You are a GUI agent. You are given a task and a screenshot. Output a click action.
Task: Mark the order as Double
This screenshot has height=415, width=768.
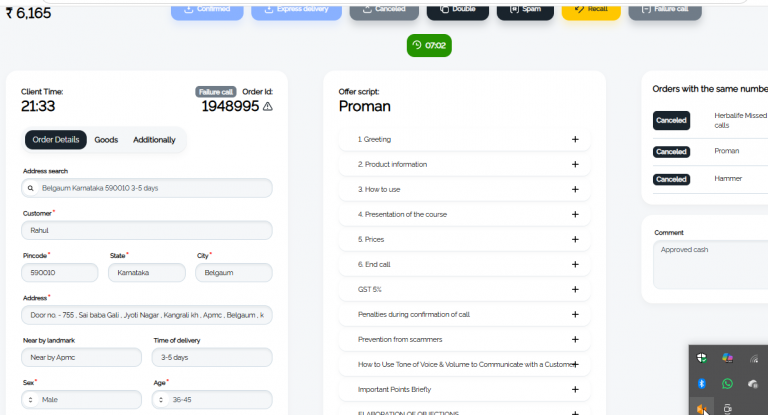[x=457, y=12]
